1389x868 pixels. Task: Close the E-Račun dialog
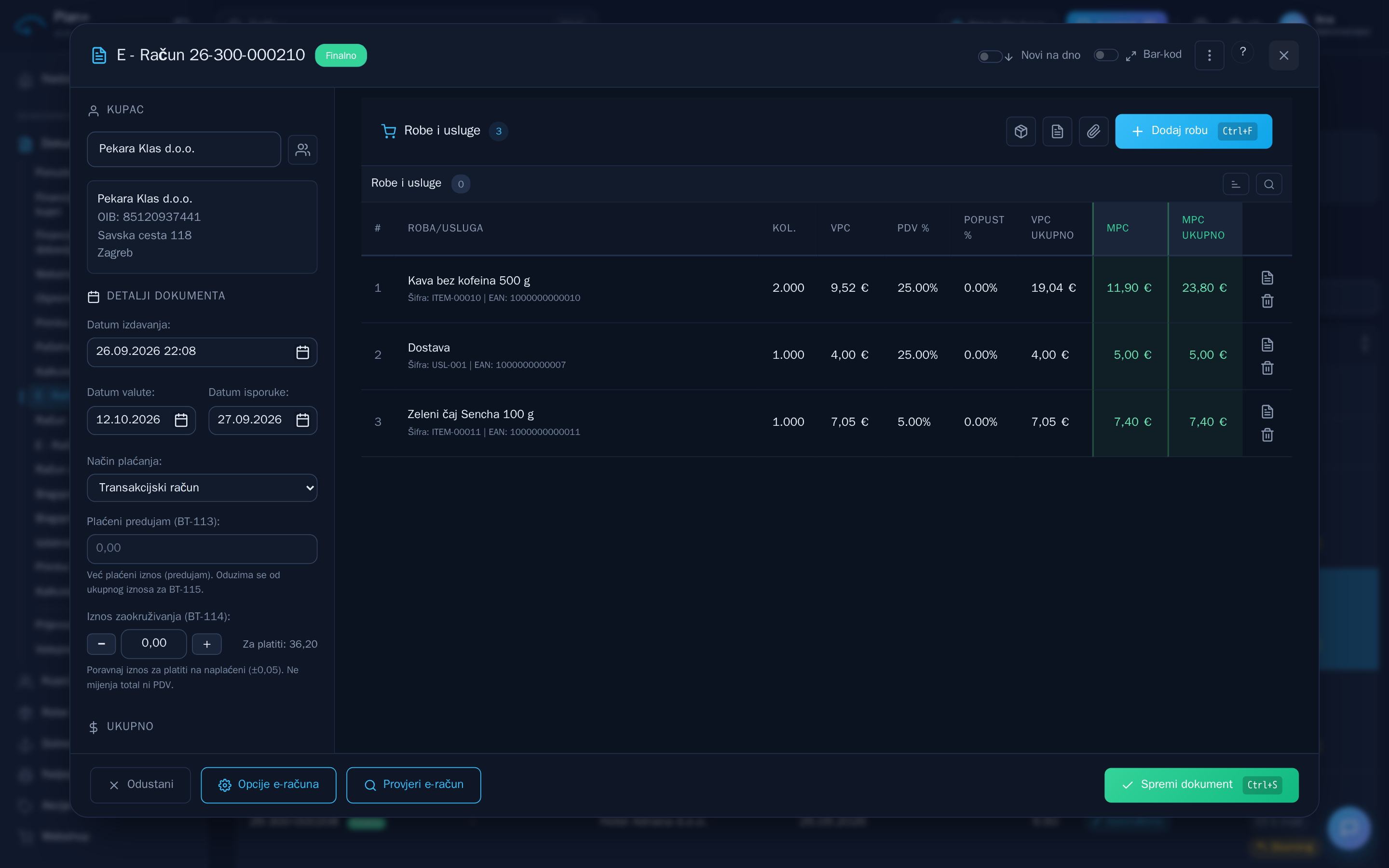click(x=1284, y=55)
